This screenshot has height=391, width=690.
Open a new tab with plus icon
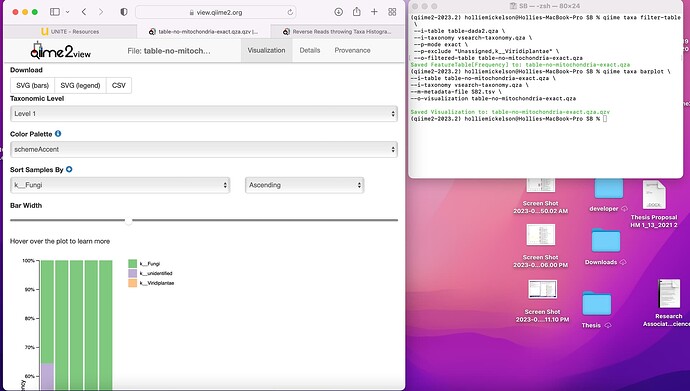374,12
